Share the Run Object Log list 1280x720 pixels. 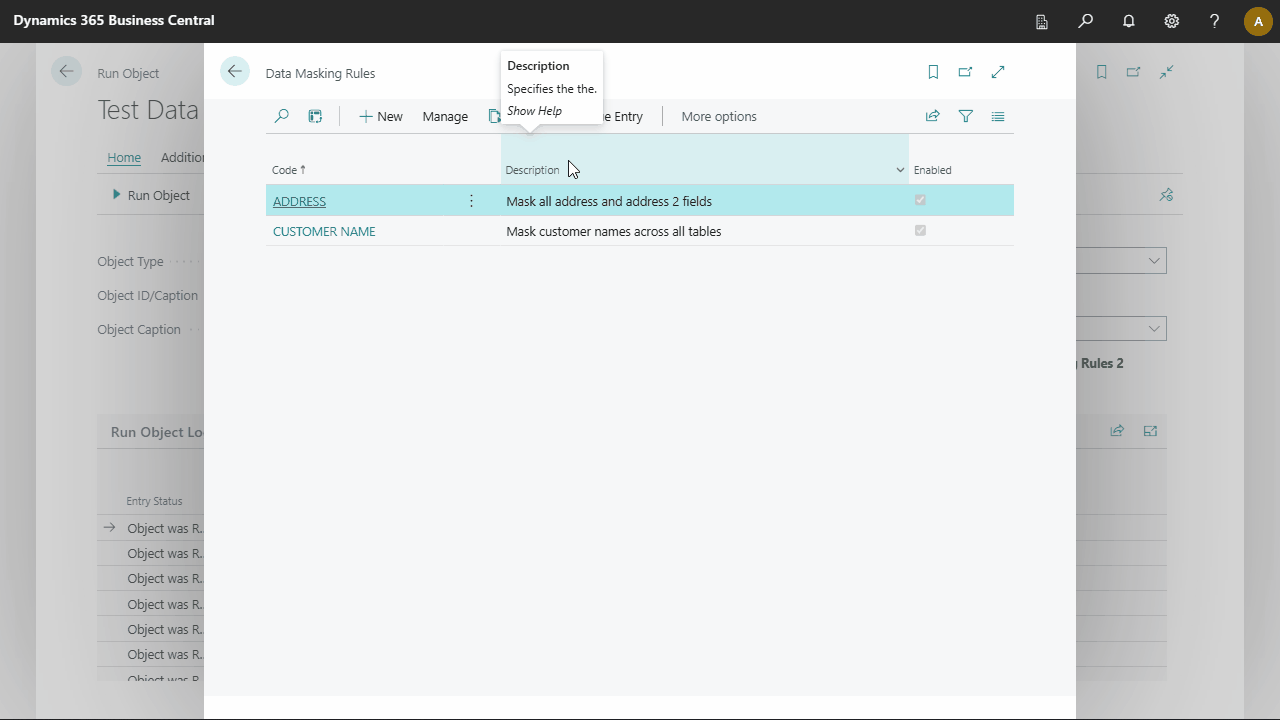[x=1117, y=431]
